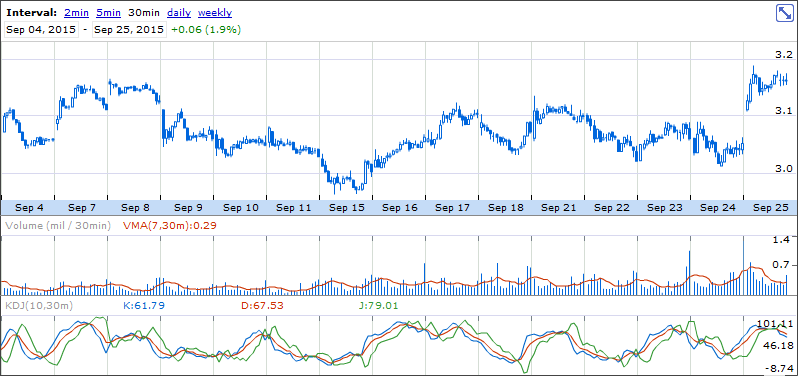Edit the Sep 04, 2015 start date field

pos(42,30)
